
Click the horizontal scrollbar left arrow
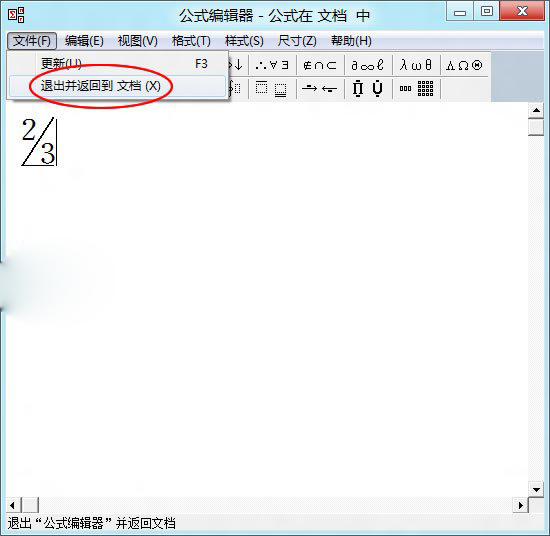pos(13,505)
